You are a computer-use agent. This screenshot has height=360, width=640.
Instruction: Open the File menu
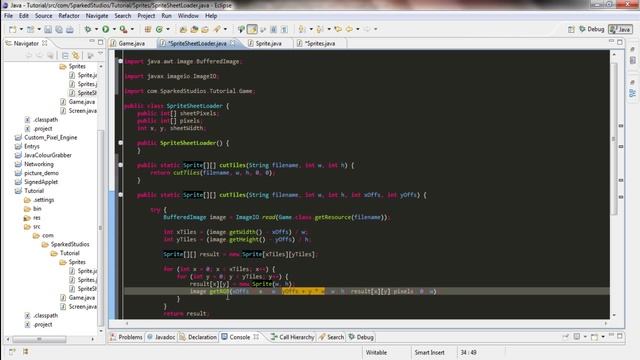coord(8,16)
